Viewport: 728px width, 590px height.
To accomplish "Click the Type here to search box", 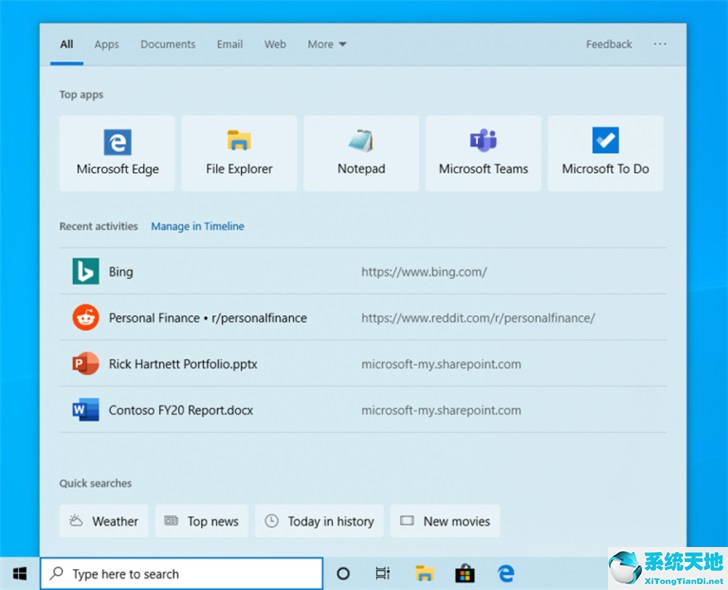I will click(182, 574).
